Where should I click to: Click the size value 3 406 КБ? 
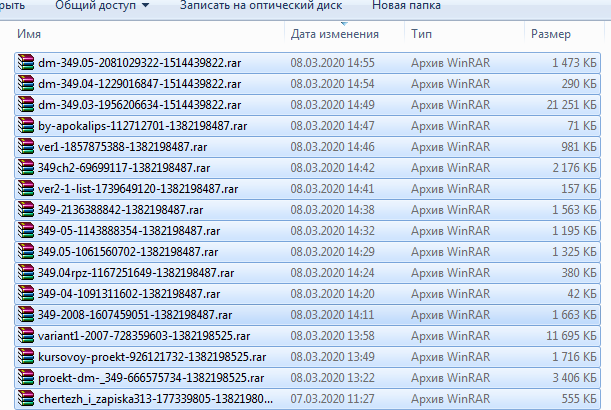click(574, 379)
